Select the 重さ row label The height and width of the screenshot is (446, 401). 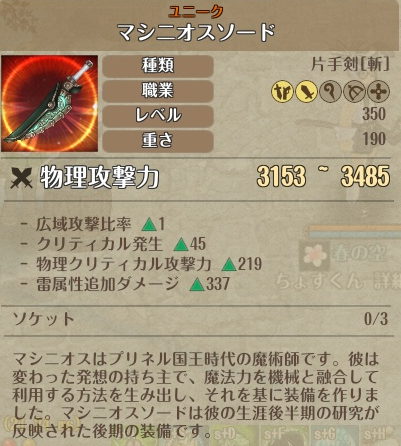(x=158, y=140)
